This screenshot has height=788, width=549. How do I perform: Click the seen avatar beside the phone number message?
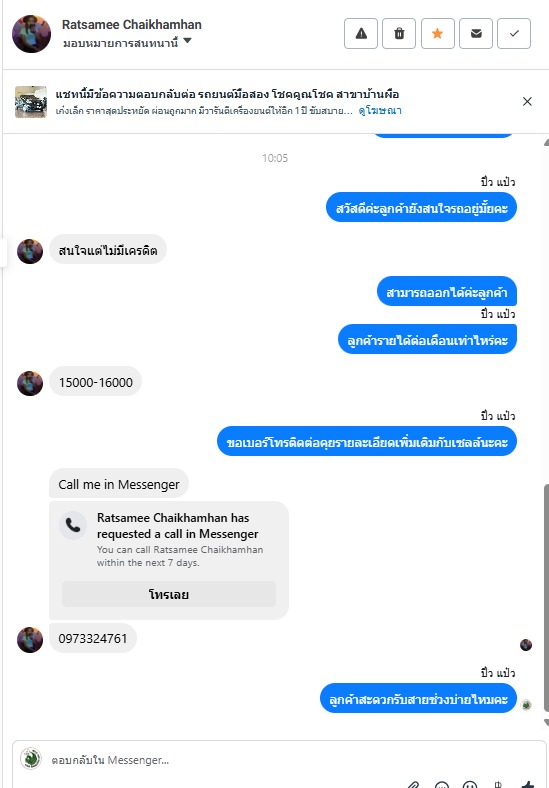click(526, 645)
